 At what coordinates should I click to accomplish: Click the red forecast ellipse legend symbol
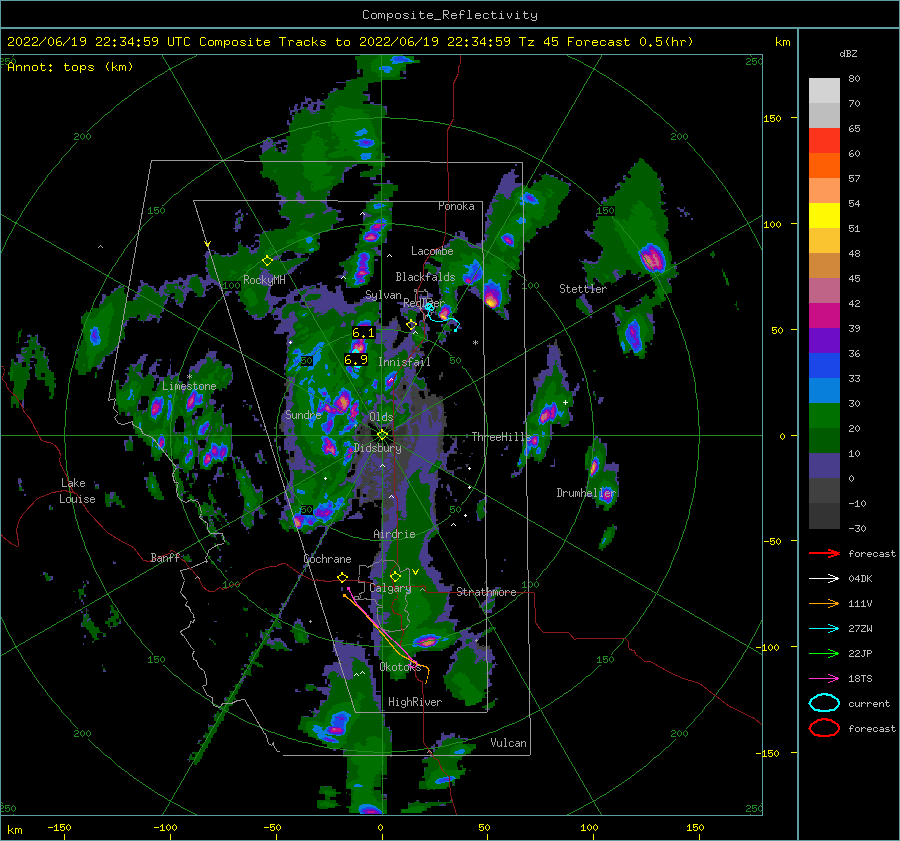tap(824, 728)
